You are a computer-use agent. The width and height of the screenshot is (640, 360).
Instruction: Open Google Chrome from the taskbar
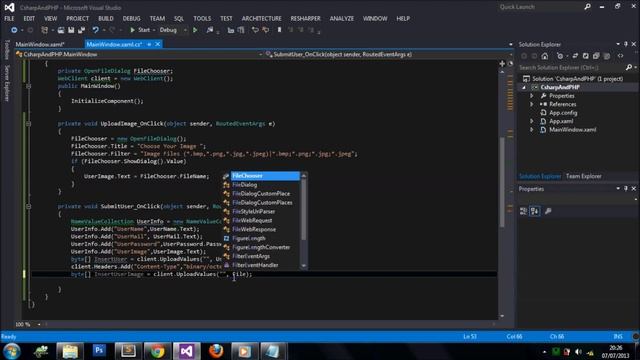click(x=157, y=351)
